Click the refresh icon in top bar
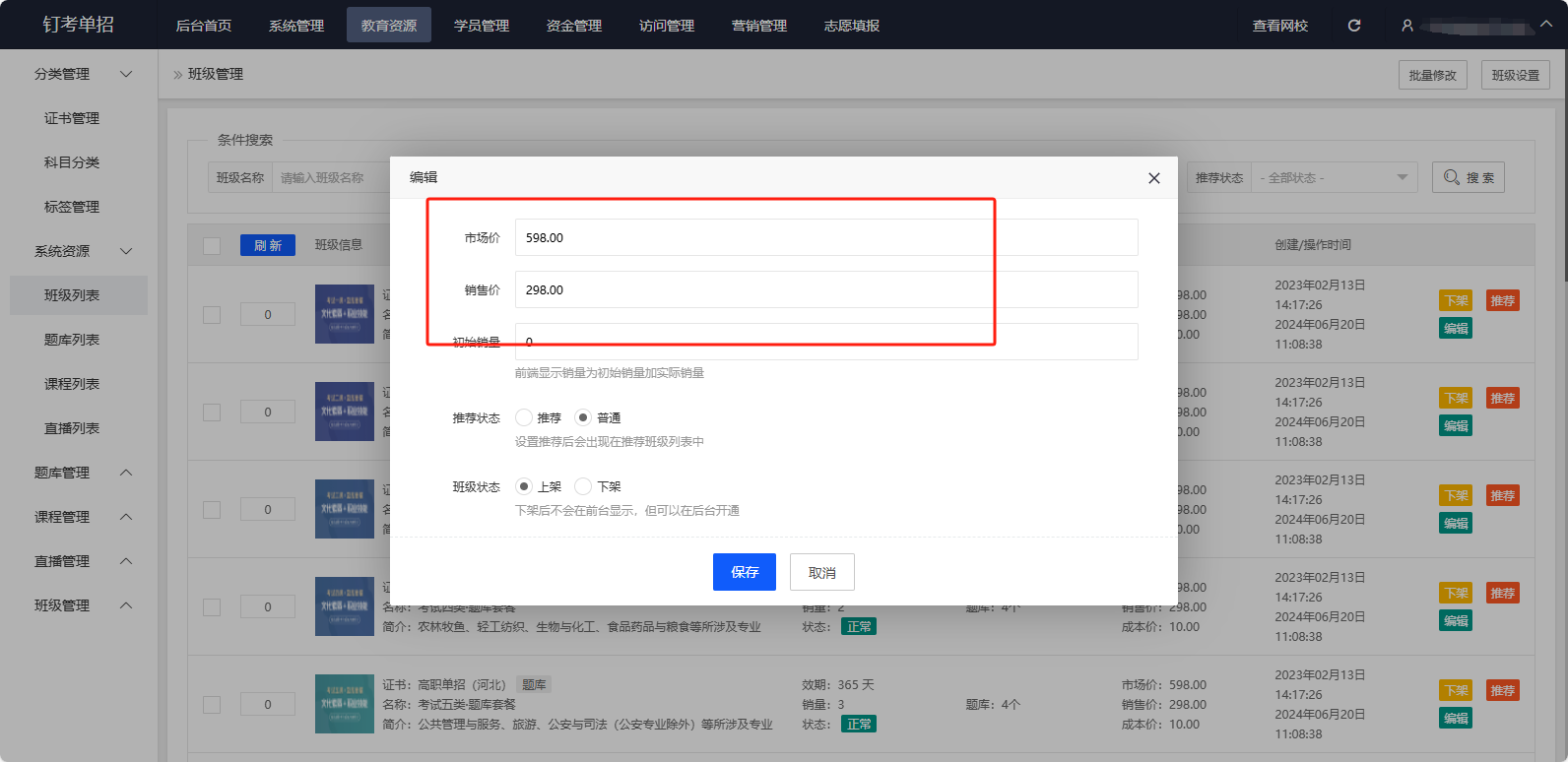Image resolution: width=1568 pixels, height=762 pixels. (1354, 26)
